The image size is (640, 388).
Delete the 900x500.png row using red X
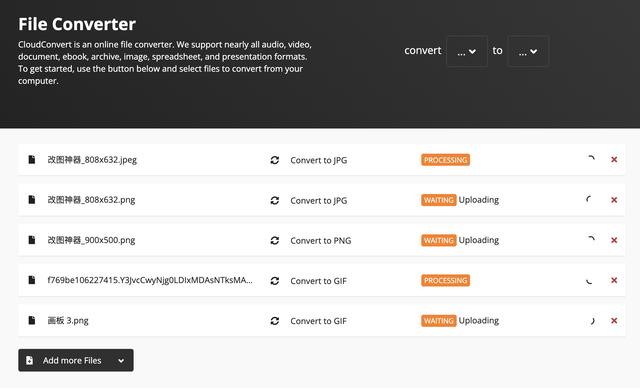pyautogui.click(x=614, y=240)
